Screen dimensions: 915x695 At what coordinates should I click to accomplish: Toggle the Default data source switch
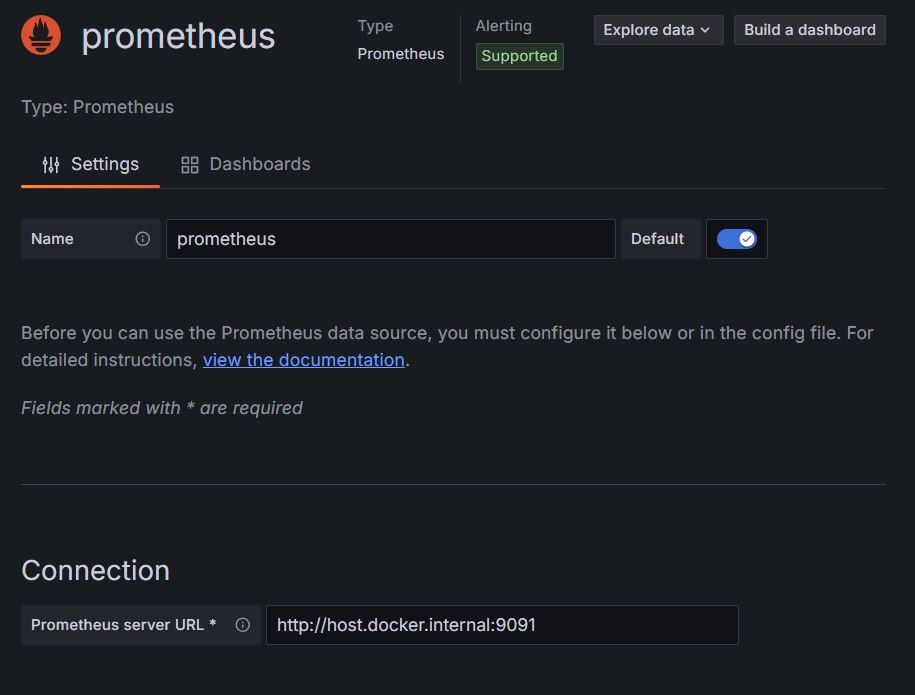737,239
